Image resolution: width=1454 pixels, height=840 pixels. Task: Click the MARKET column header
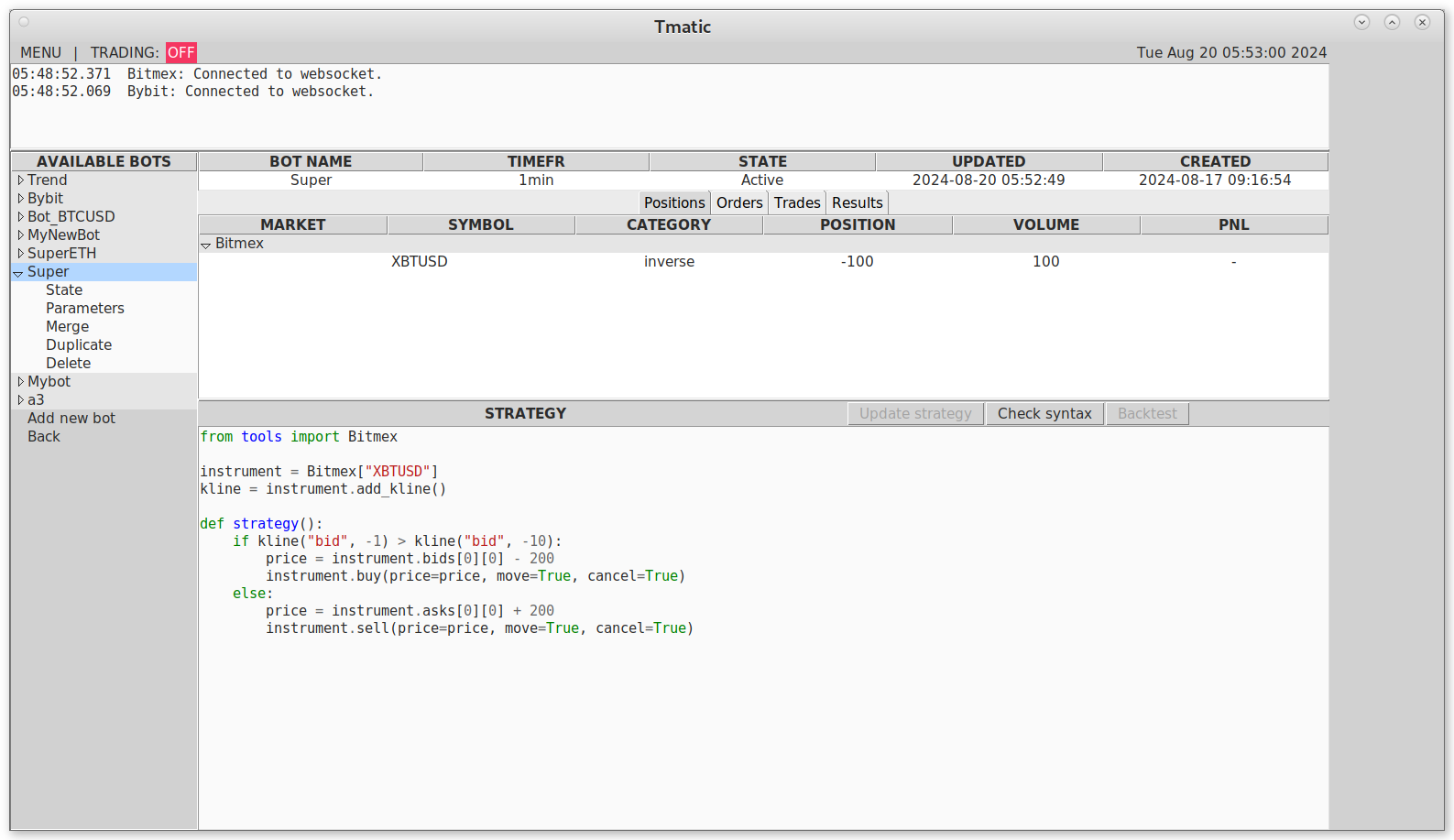tap(293, 225)
